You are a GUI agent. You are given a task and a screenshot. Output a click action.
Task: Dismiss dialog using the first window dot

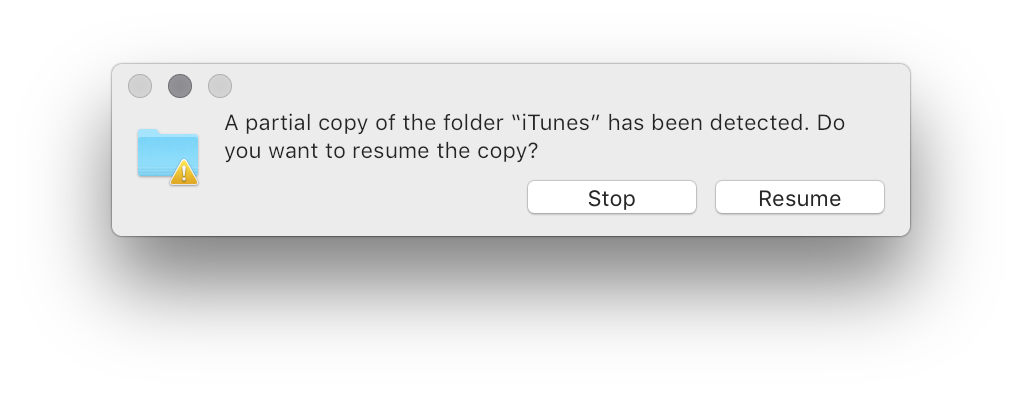[140, 86]
